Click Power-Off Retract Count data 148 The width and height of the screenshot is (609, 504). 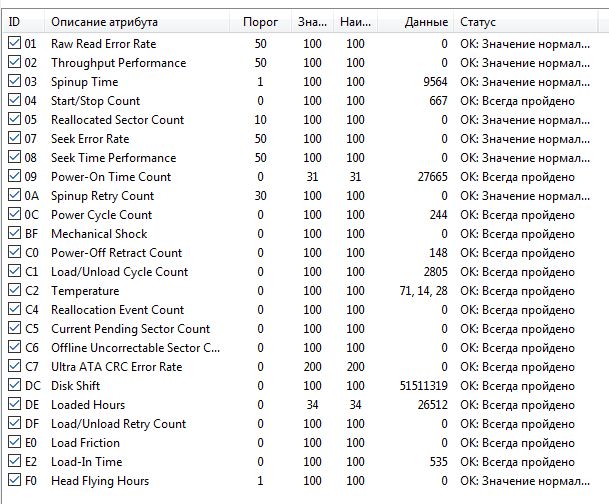438,253
